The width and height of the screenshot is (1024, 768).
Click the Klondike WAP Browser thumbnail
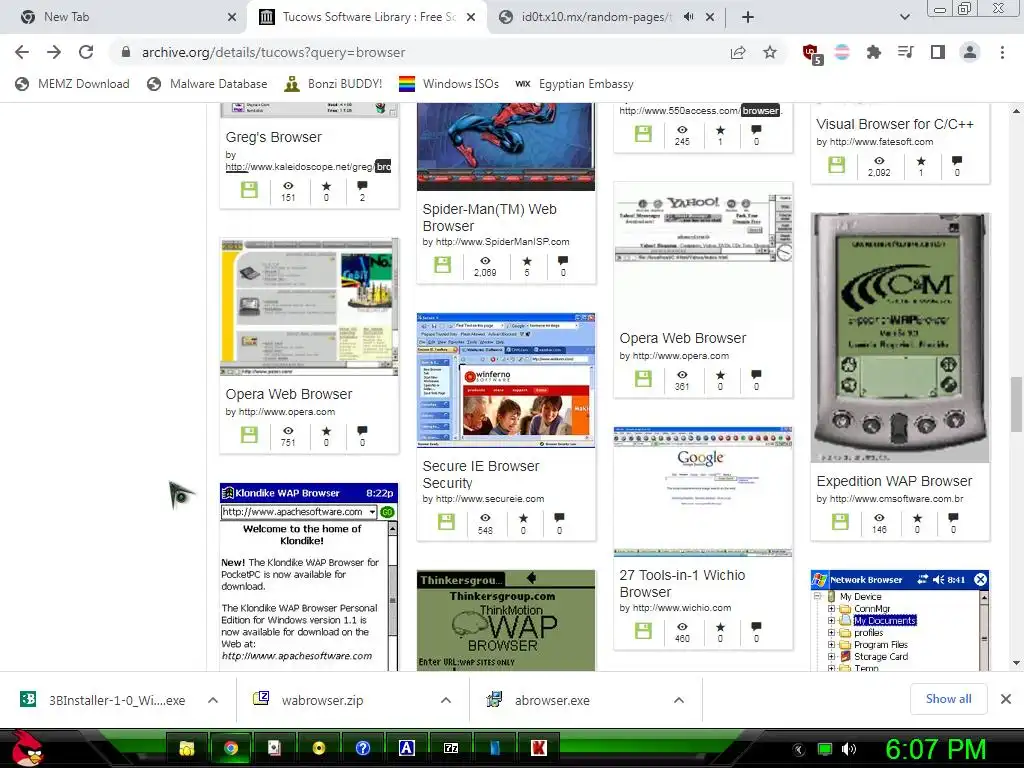point(309,577)
